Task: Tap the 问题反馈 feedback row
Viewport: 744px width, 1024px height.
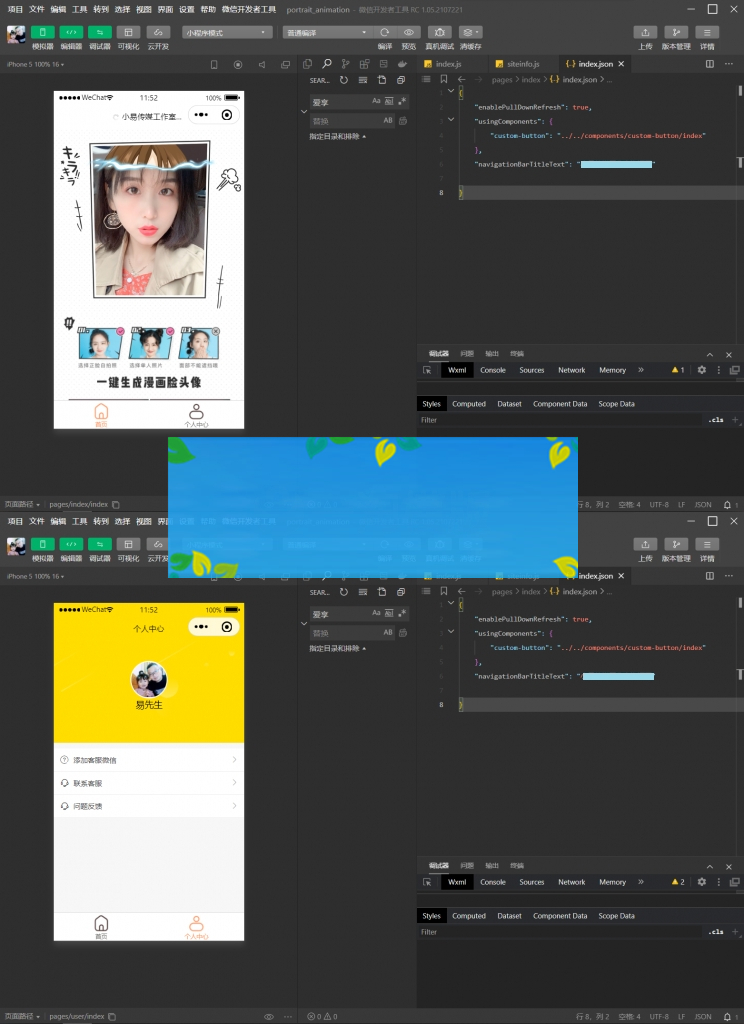Action: pyautogui.click(x=148, y=806)
